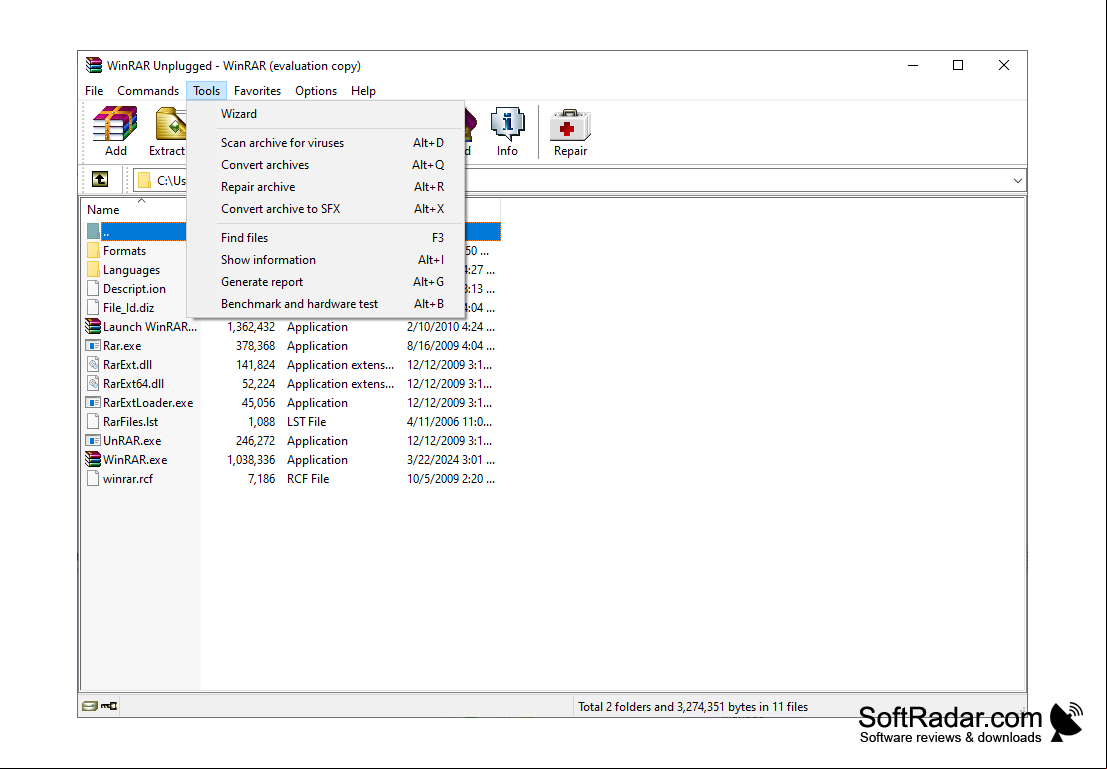Click the key icon in status bar
The height and width of the screenshot is (769, 1107).
tap(109, 706)
